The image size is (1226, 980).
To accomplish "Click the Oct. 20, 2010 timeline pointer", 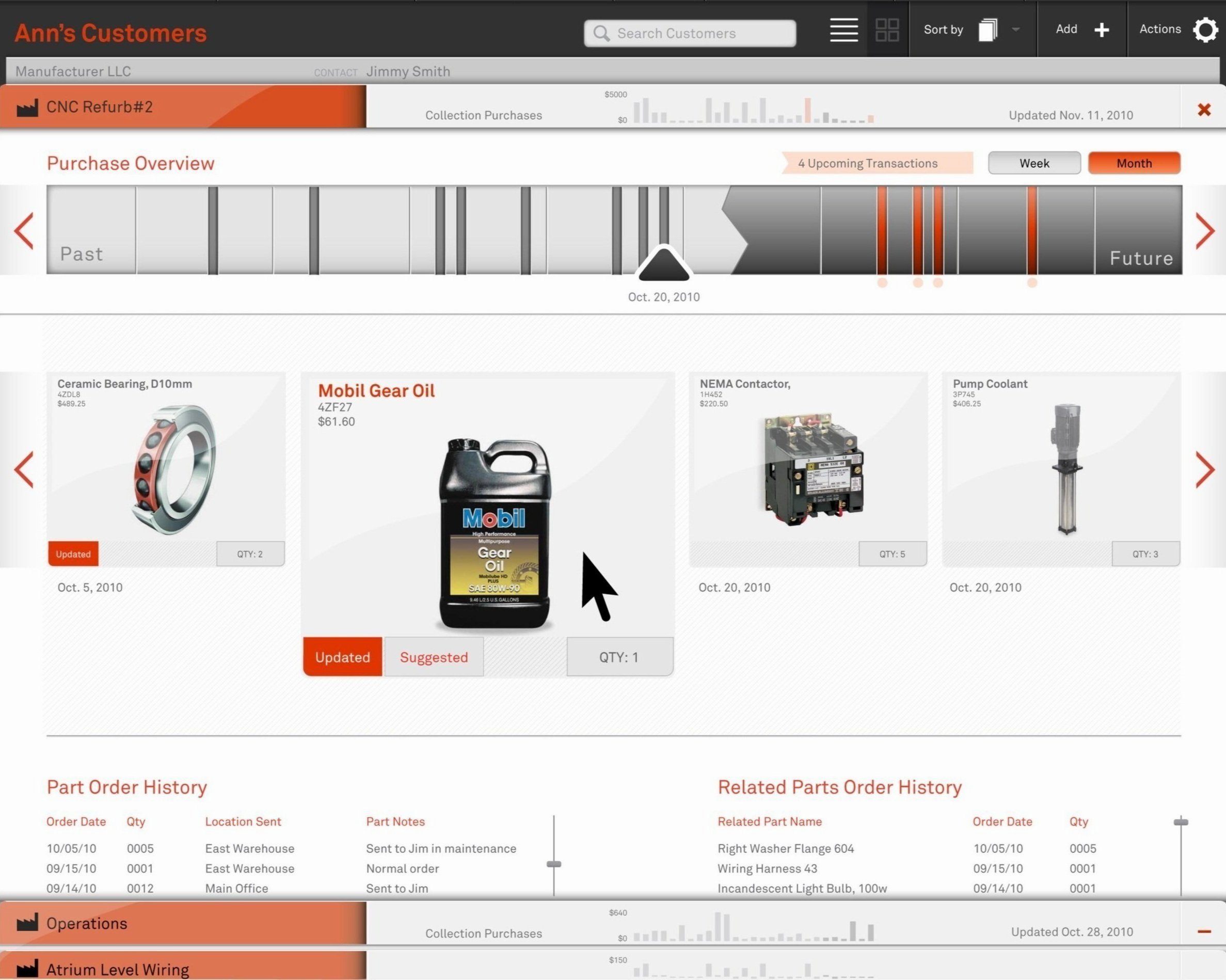I will [664, 264].
